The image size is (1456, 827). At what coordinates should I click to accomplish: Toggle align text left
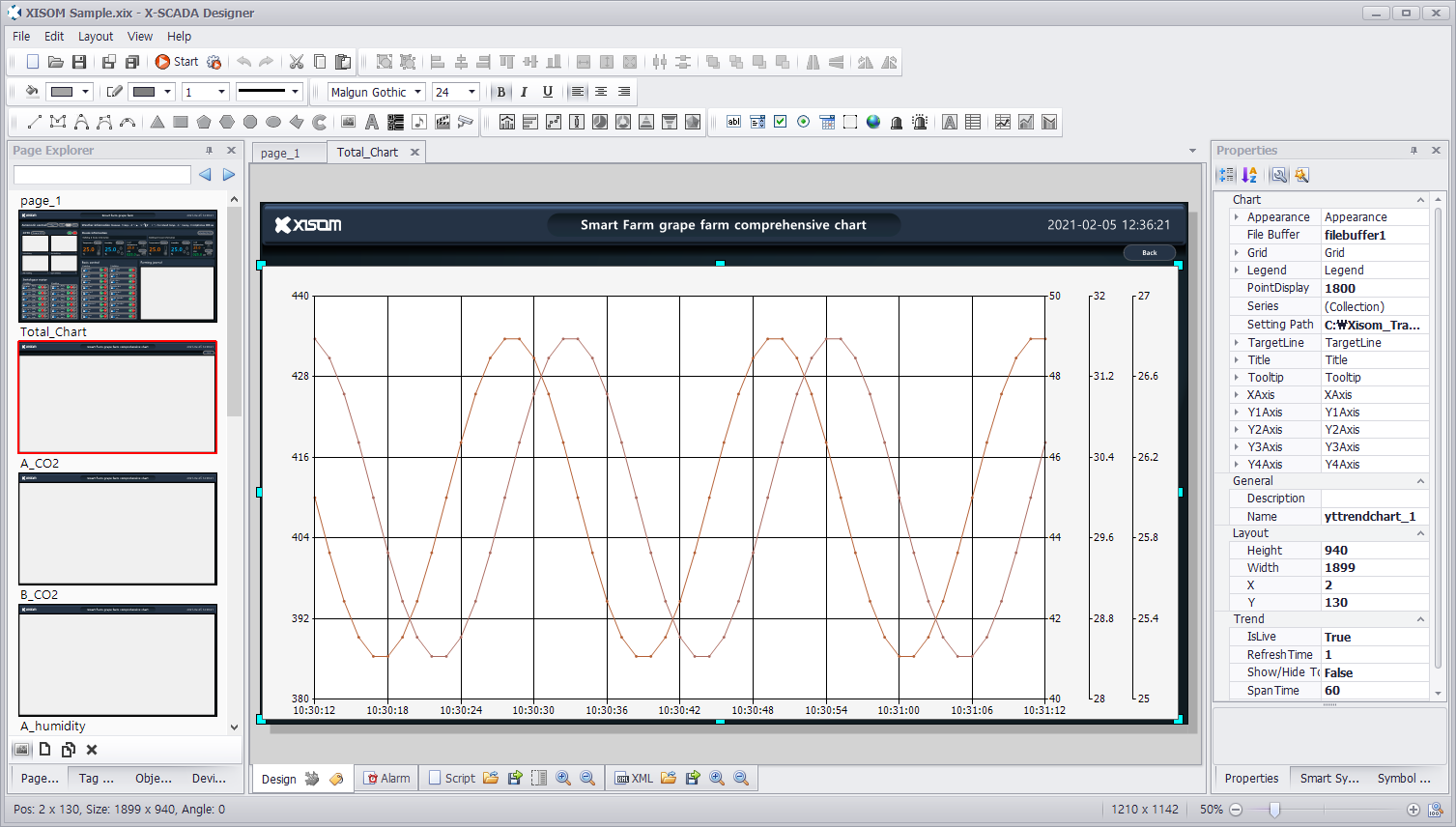click(x=578, y=92)
